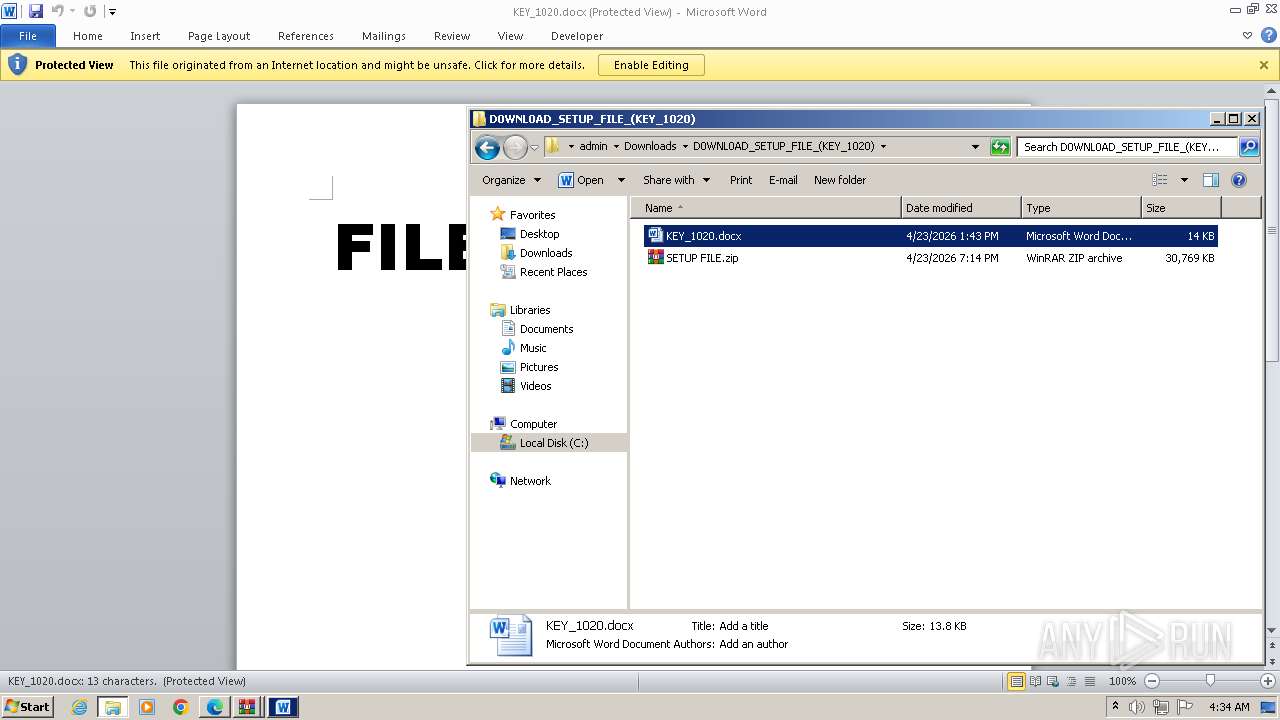Toggle the preview pane icon in Explorer
This screenshot has height=720, width=1280.
[x=1211, y=180]
